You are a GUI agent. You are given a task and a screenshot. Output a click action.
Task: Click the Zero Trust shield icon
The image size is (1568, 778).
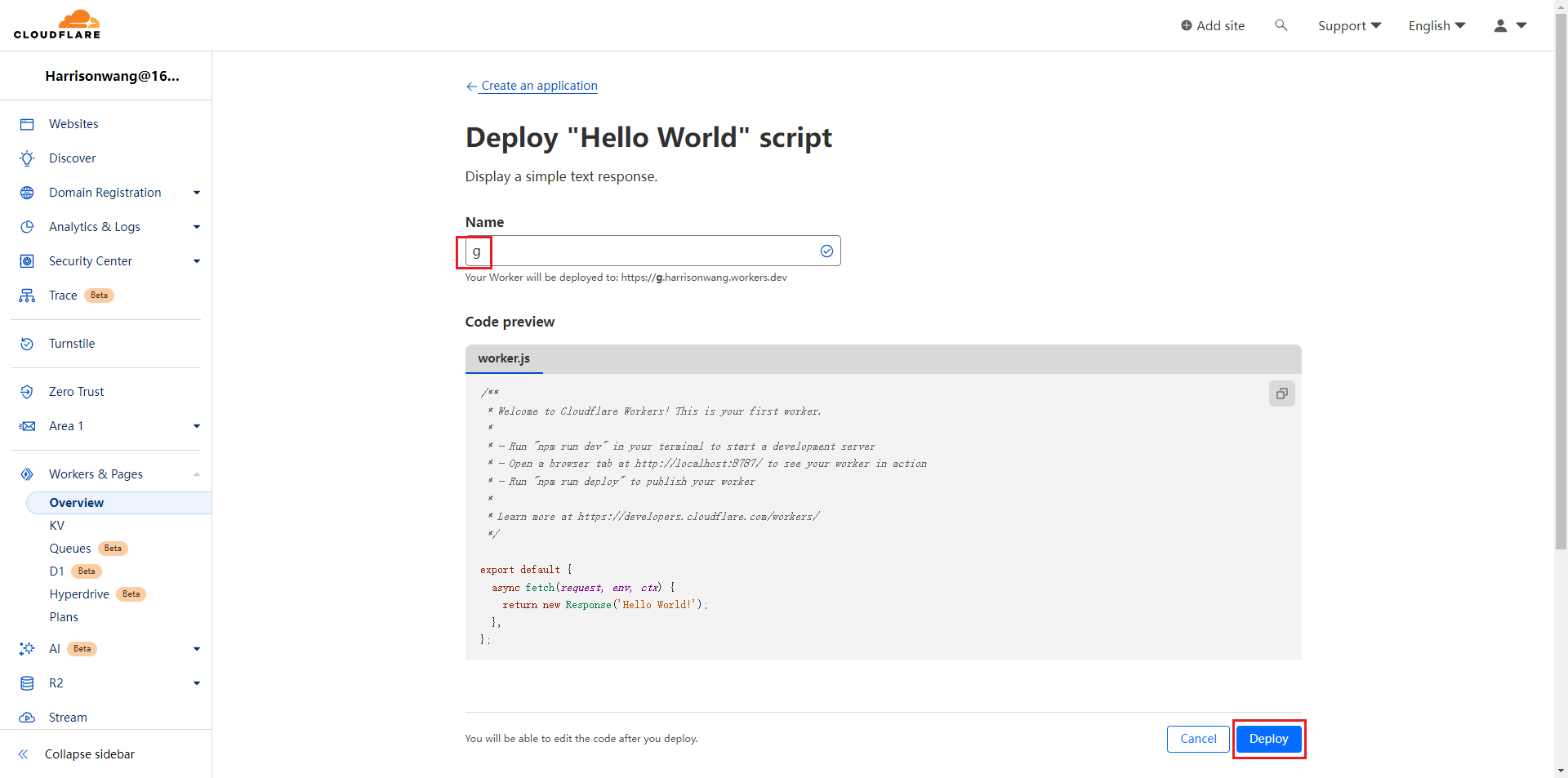tap(27, 391)
